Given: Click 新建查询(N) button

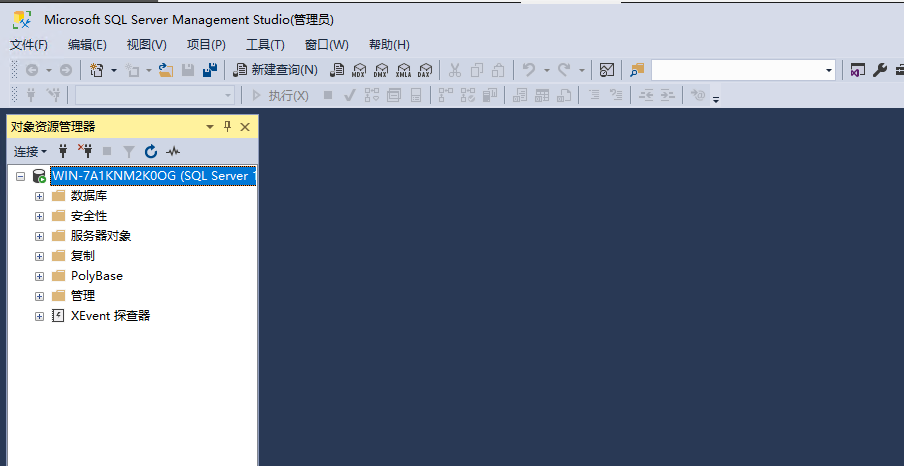Looking at the screenshot, I should pos(276,70).
